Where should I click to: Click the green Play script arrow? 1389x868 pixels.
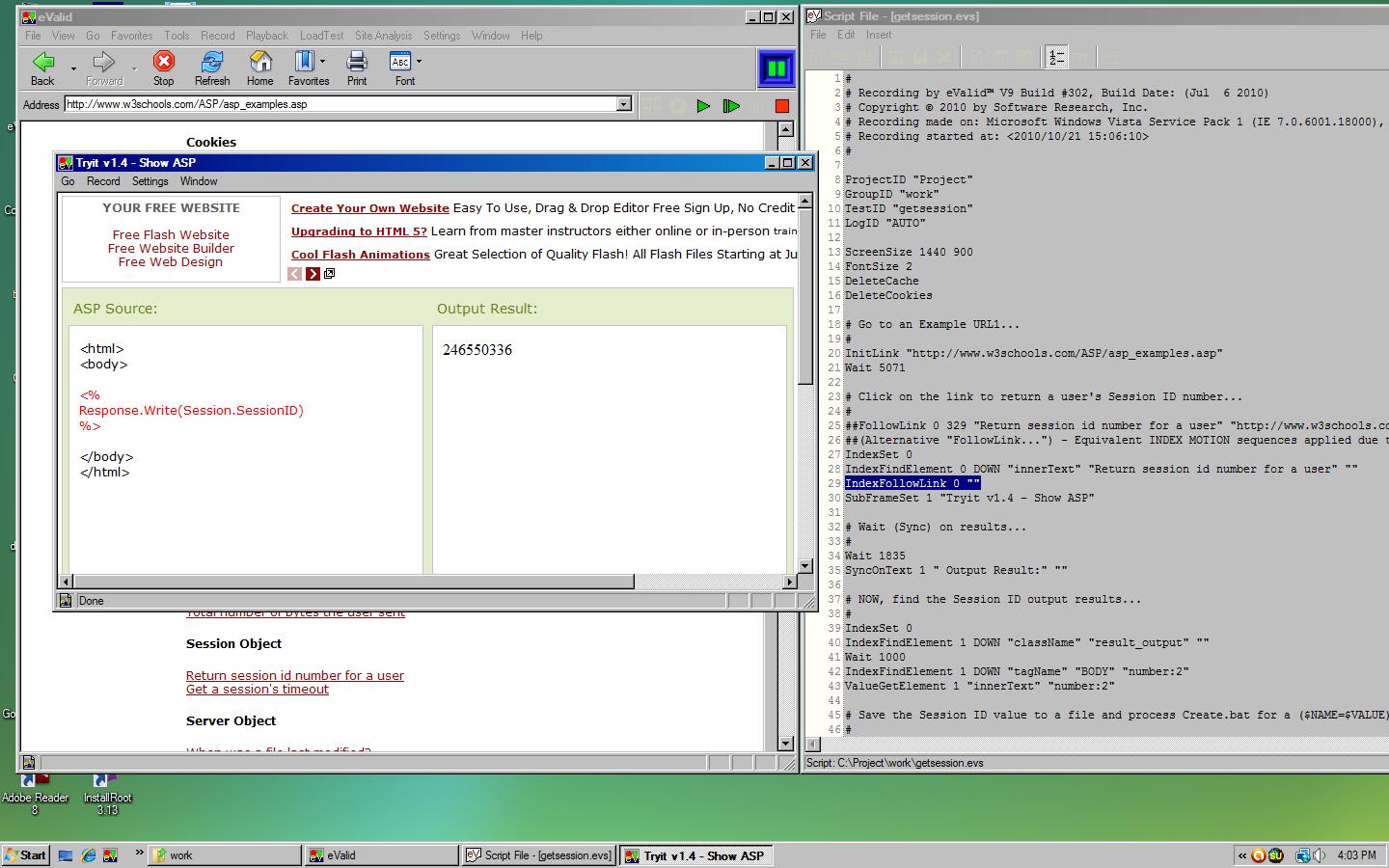pyautogui.click(x=703, y=106)
